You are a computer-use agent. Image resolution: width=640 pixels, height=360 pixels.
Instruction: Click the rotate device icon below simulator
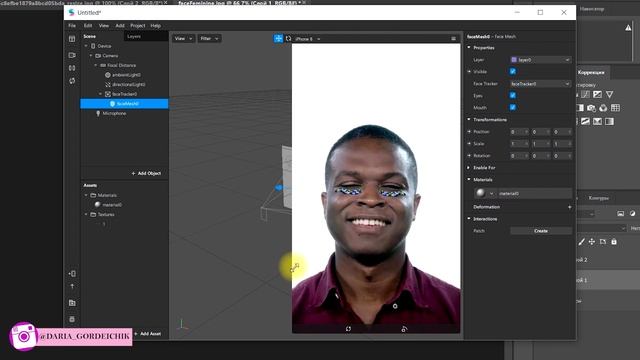point(404,329)
